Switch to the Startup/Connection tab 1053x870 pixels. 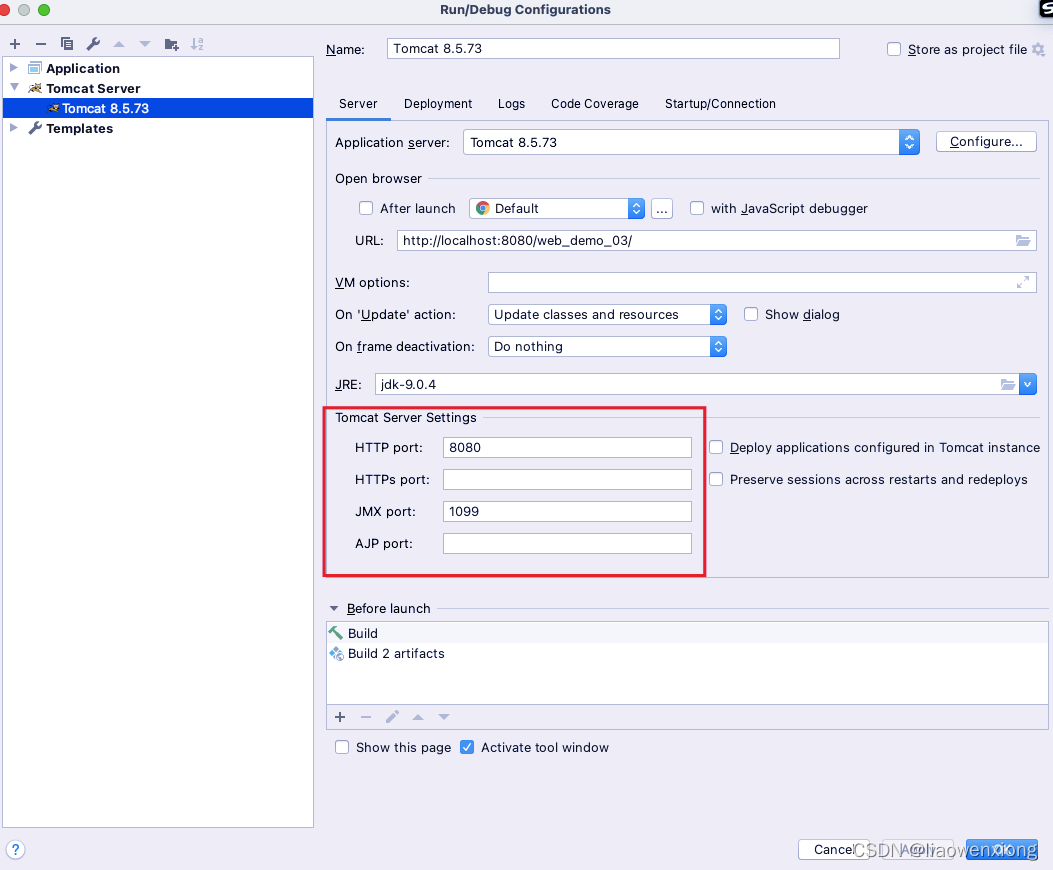pos(720,104)
